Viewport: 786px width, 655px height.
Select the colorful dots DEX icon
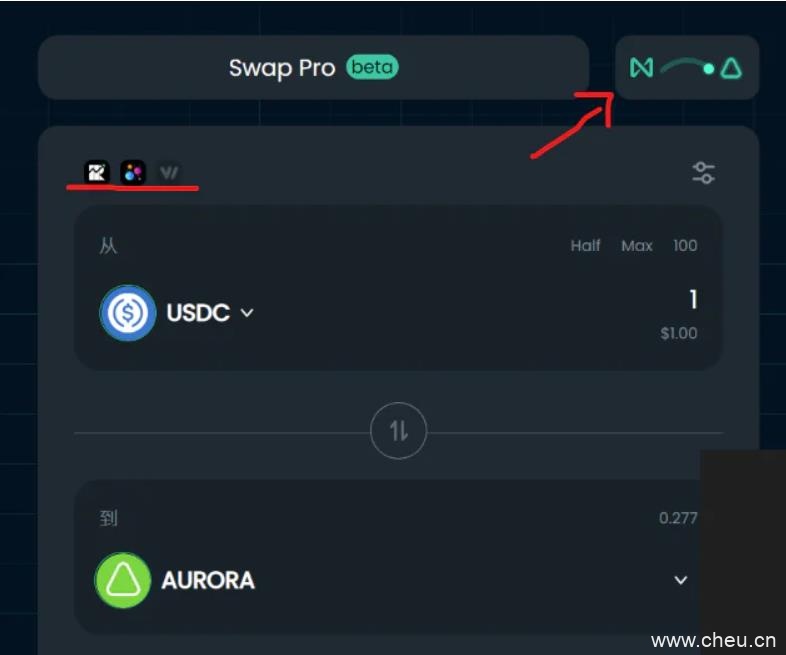(133, 173)
